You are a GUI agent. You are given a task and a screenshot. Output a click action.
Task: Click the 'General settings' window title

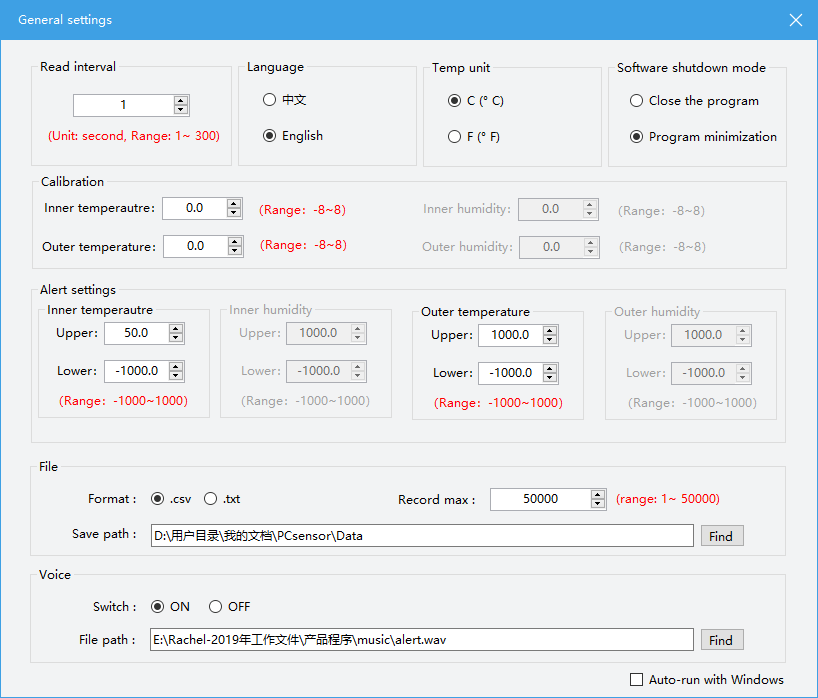pyautogui.click(x=65, y=20)
